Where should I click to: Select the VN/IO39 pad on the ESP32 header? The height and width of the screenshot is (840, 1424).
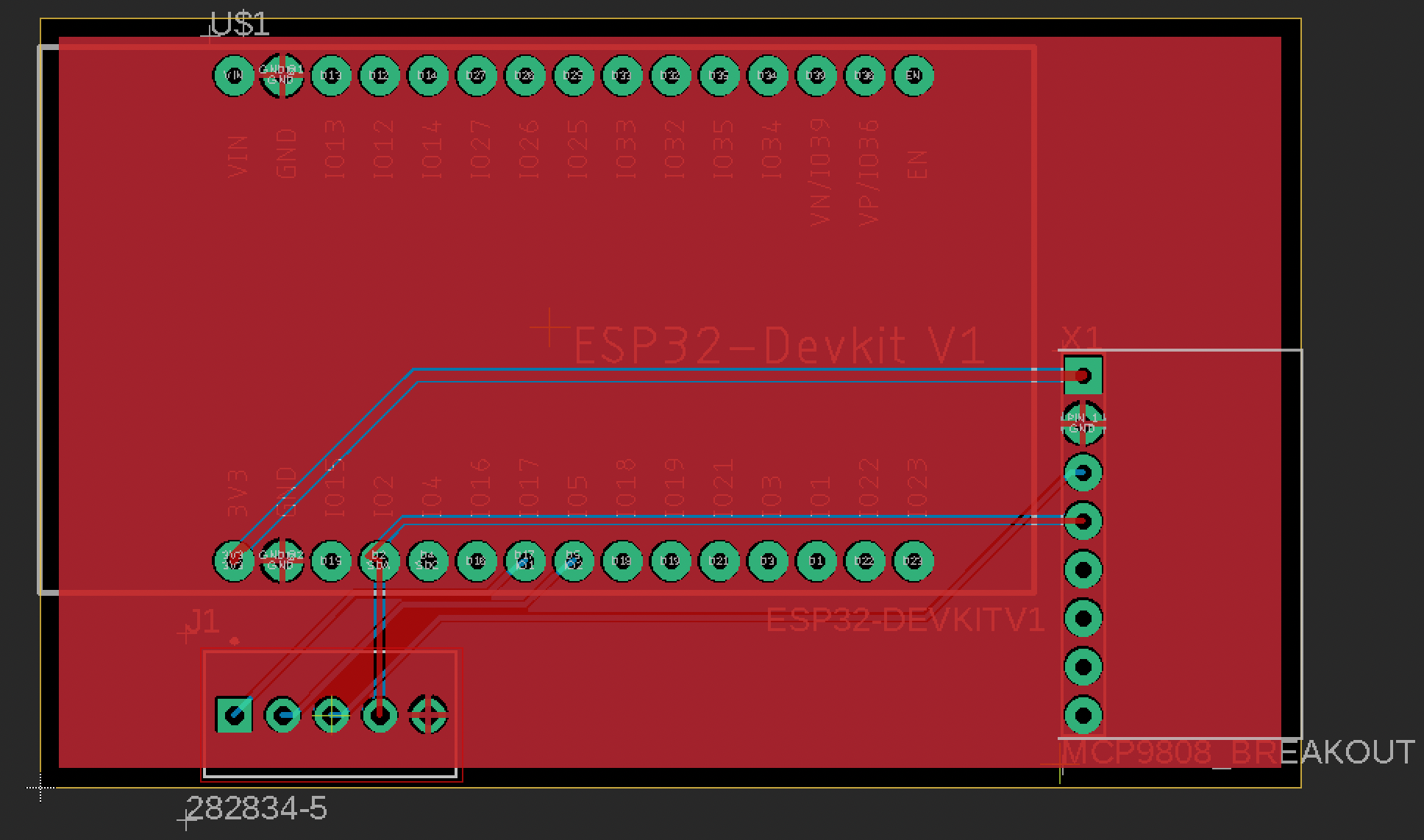[x=816, y=75]
